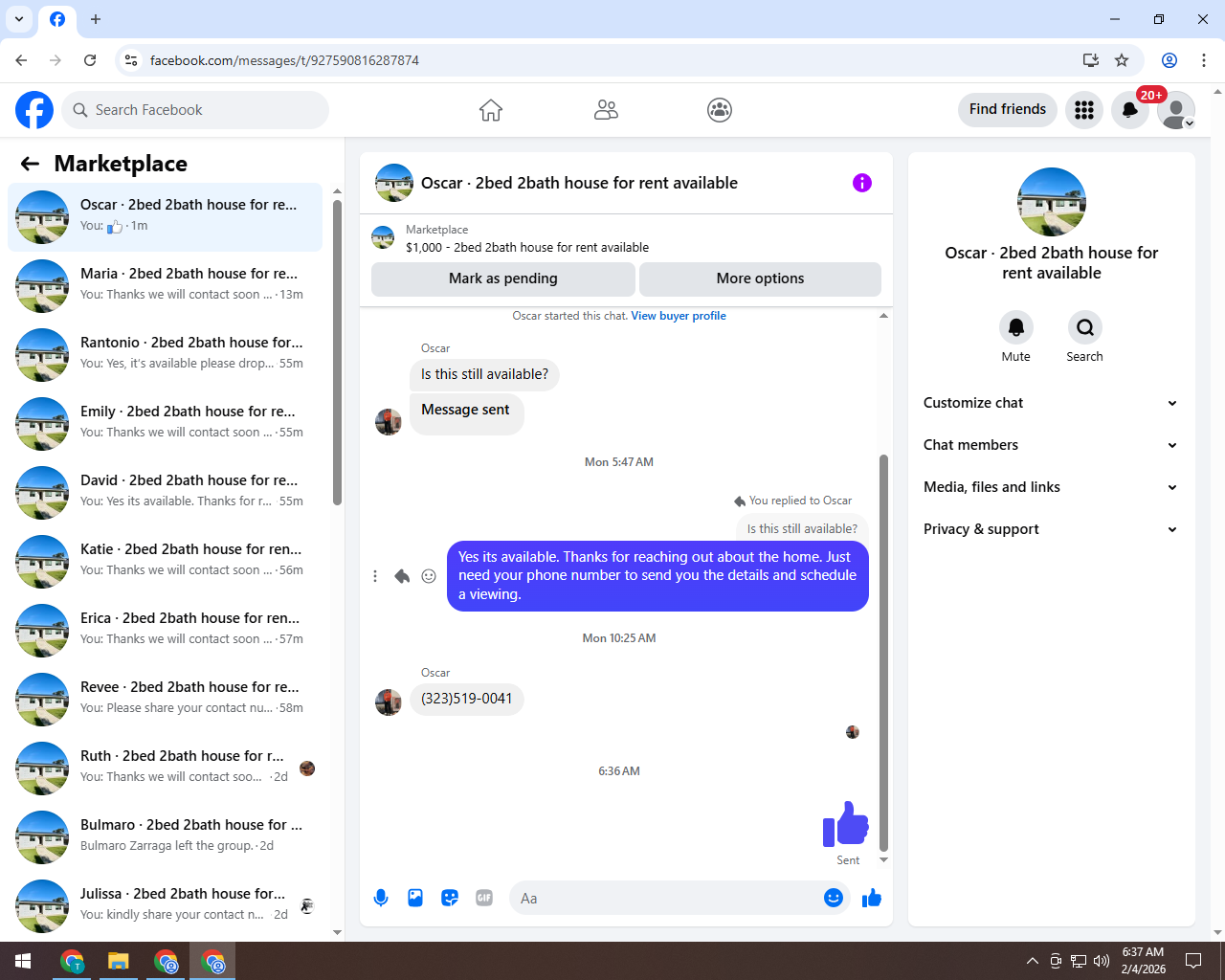Viewport: 1225px width, 980px height.
Task: Go to the Home feed icon
Action: point(491,110)
